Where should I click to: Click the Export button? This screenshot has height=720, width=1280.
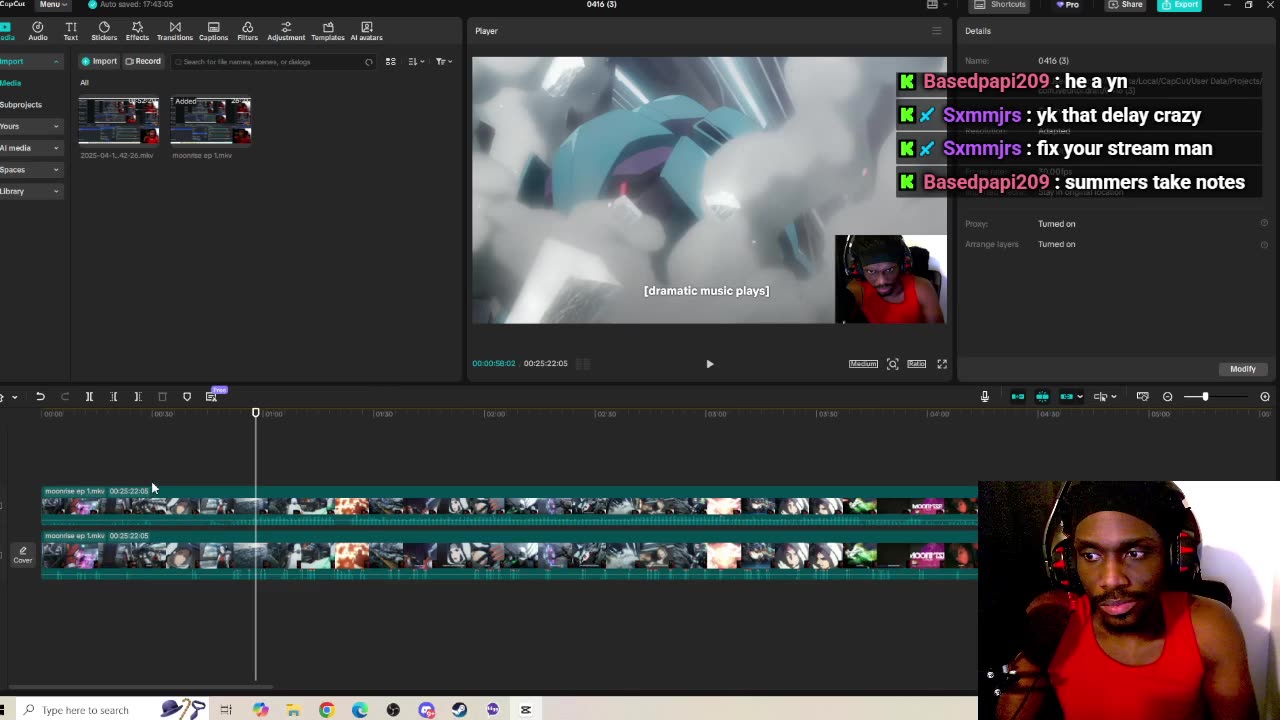(1179, 5)
